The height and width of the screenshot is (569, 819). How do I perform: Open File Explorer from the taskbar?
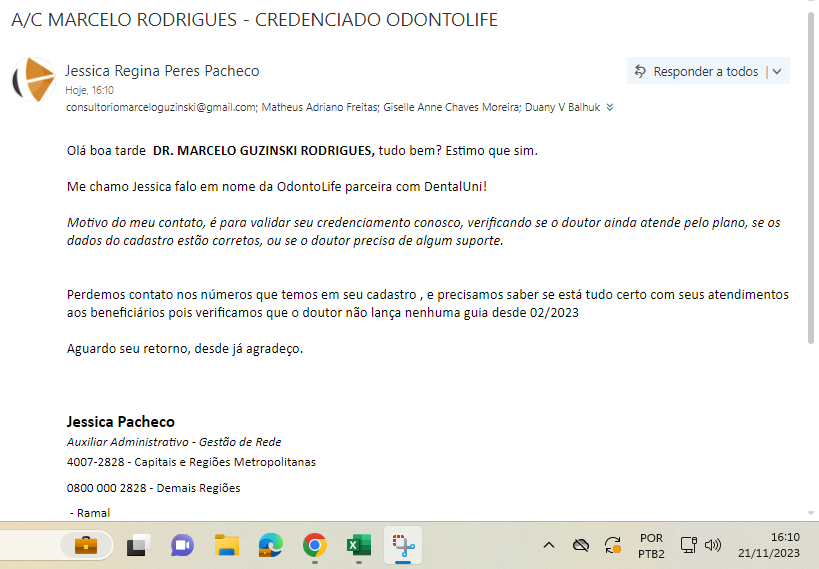227,545
